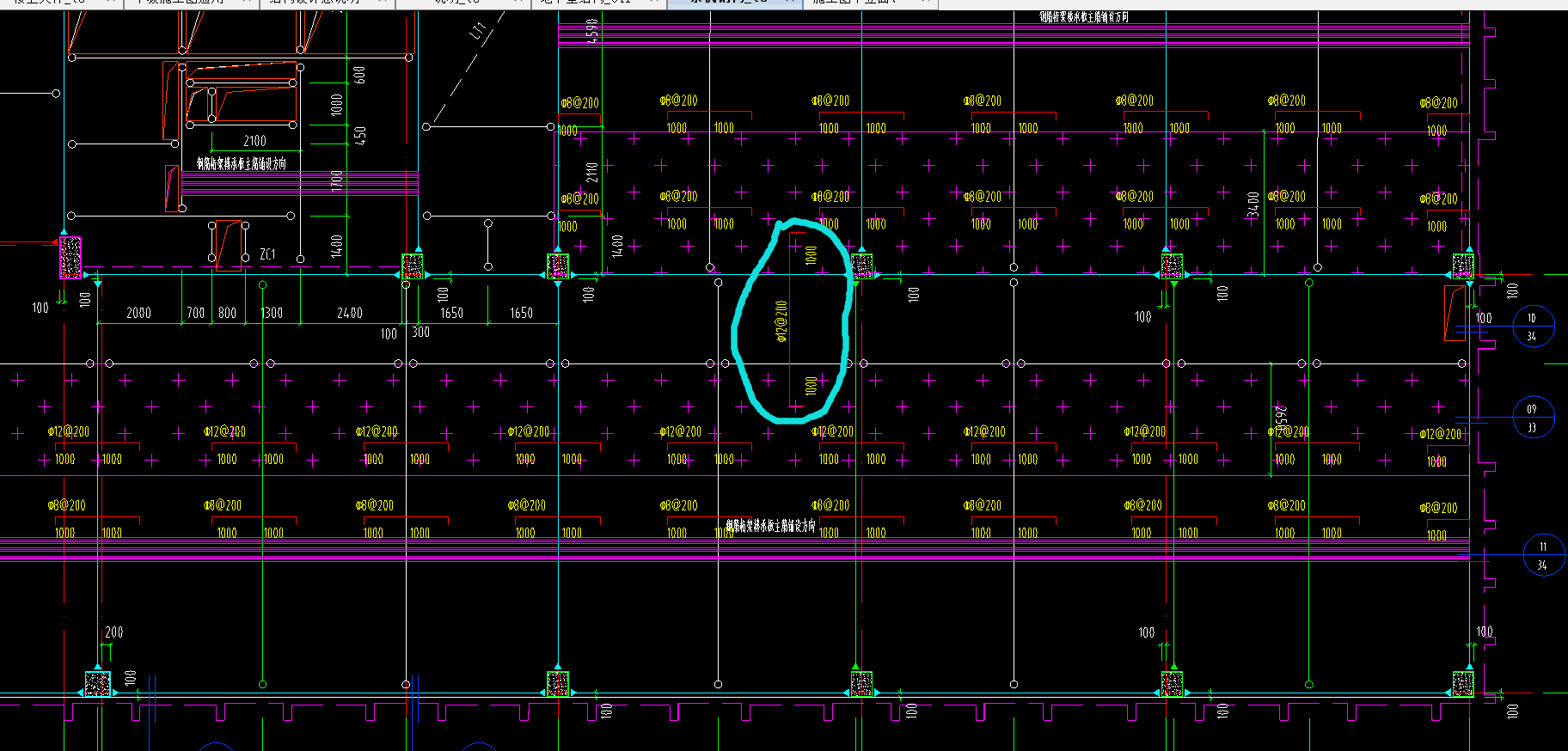The image size is (1568, 751).
Task: Select the magenta-outlined hatched column
Action: pos(70,258)
